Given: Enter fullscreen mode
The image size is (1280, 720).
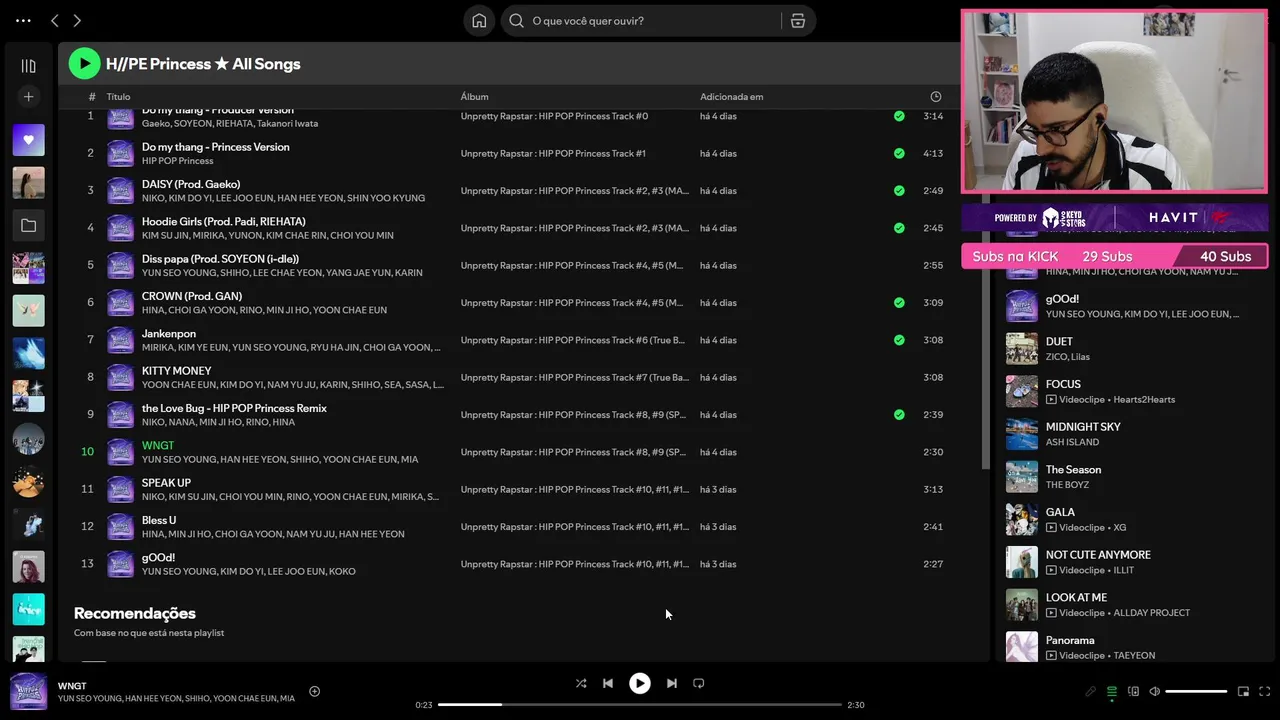Looking at the screenshot, I should pyautogui.click(x=1264, y=691).
